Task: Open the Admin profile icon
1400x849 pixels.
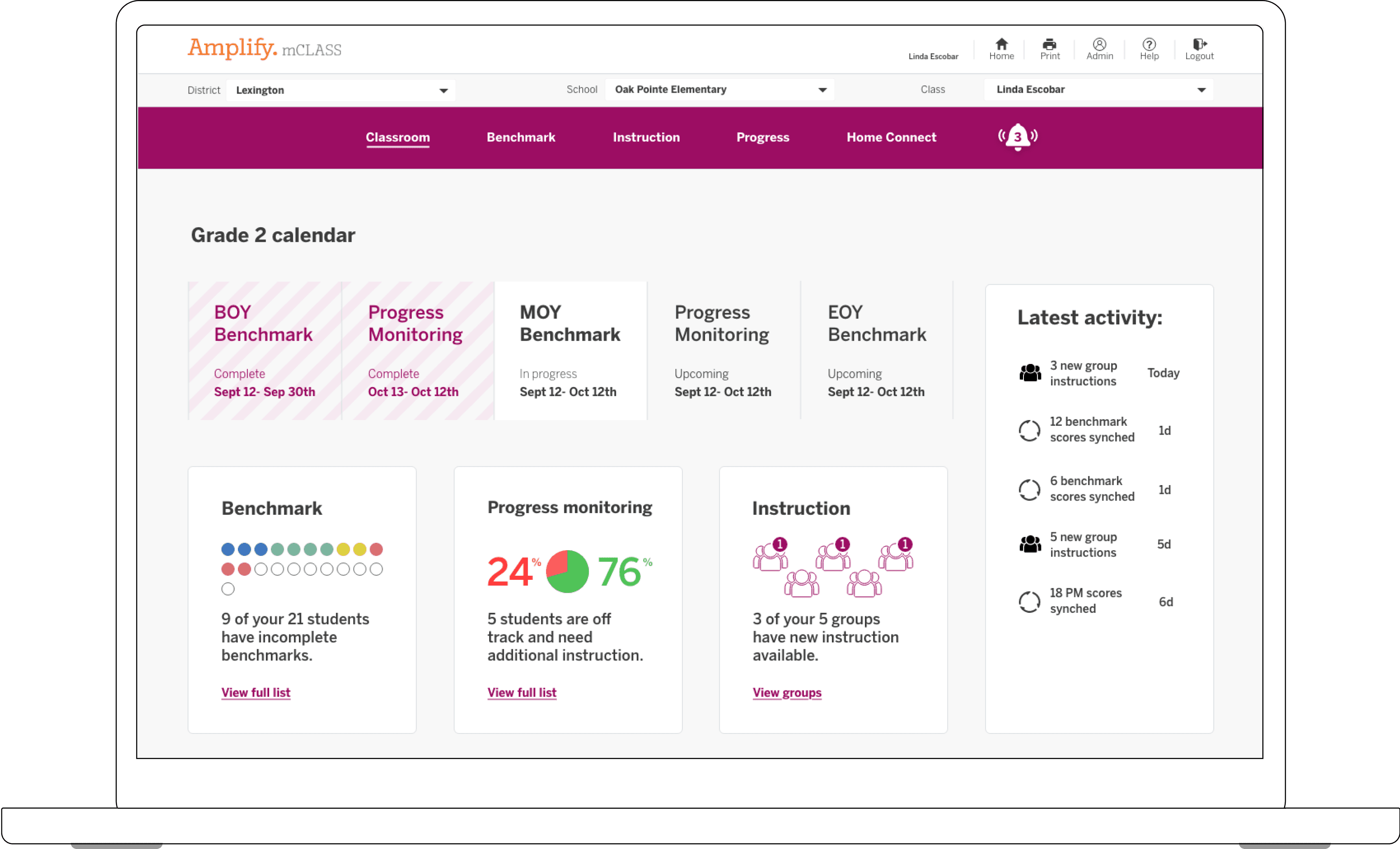Action: 1100,44
